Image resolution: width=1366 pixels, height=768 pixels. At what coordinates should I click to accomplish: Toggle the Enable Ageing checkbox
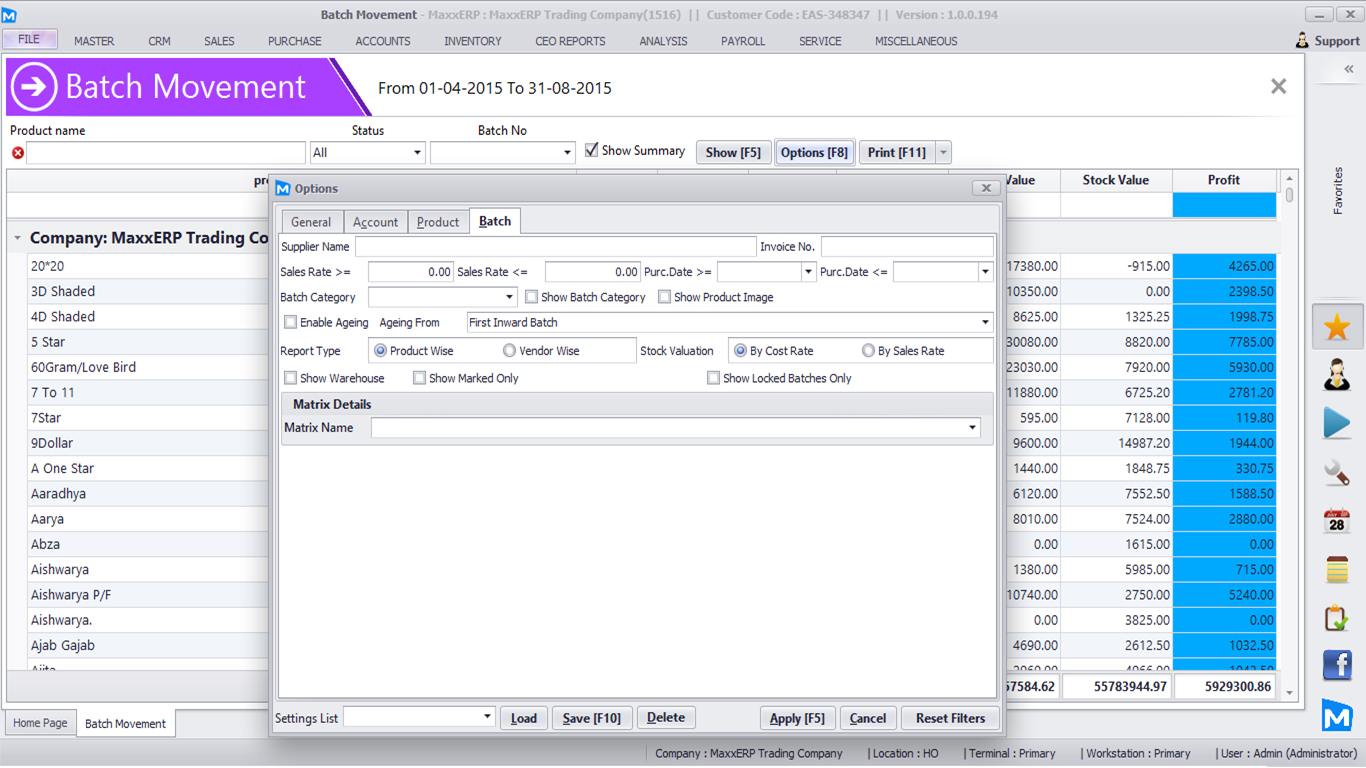(x=291, y=322)
